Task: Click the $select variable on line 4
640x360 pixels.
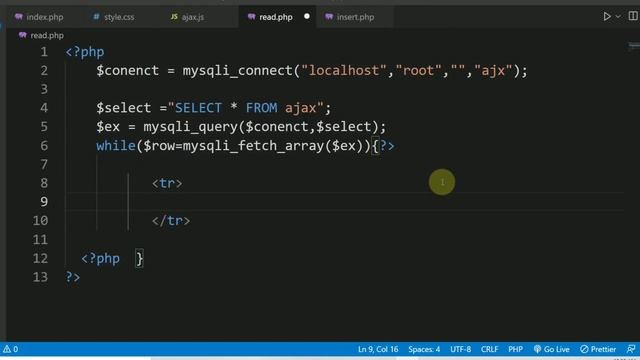Action: pyautogui.click(x=124, y=108)
